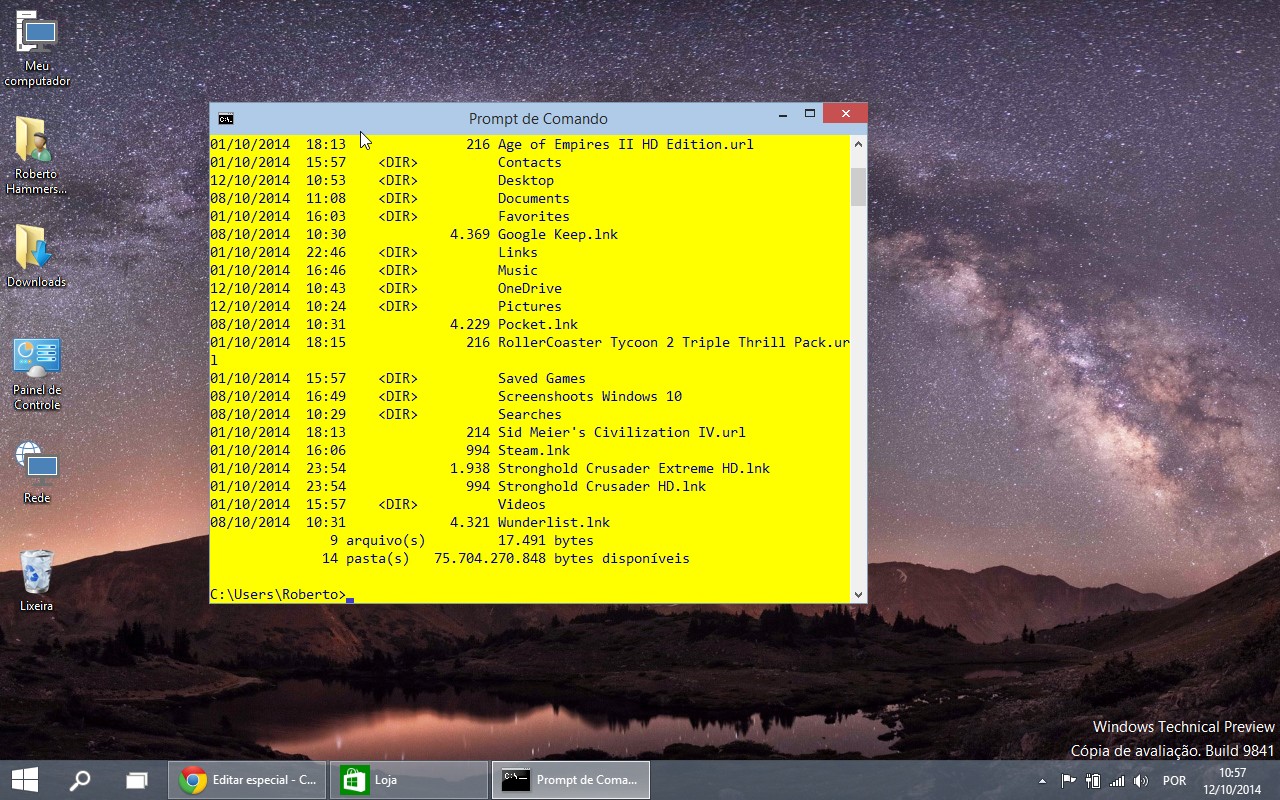Click the console scrollbar up arrow
The image size is (1280, 800).
[x=858, y=144]
